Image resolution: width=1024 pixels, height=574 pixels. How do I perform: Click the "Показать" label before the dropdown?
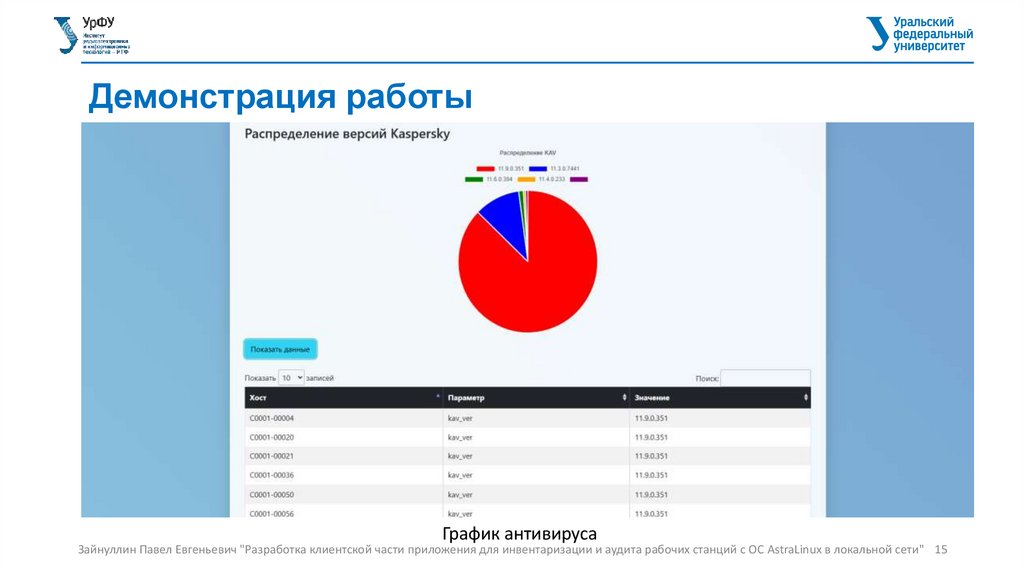[260, 378]
